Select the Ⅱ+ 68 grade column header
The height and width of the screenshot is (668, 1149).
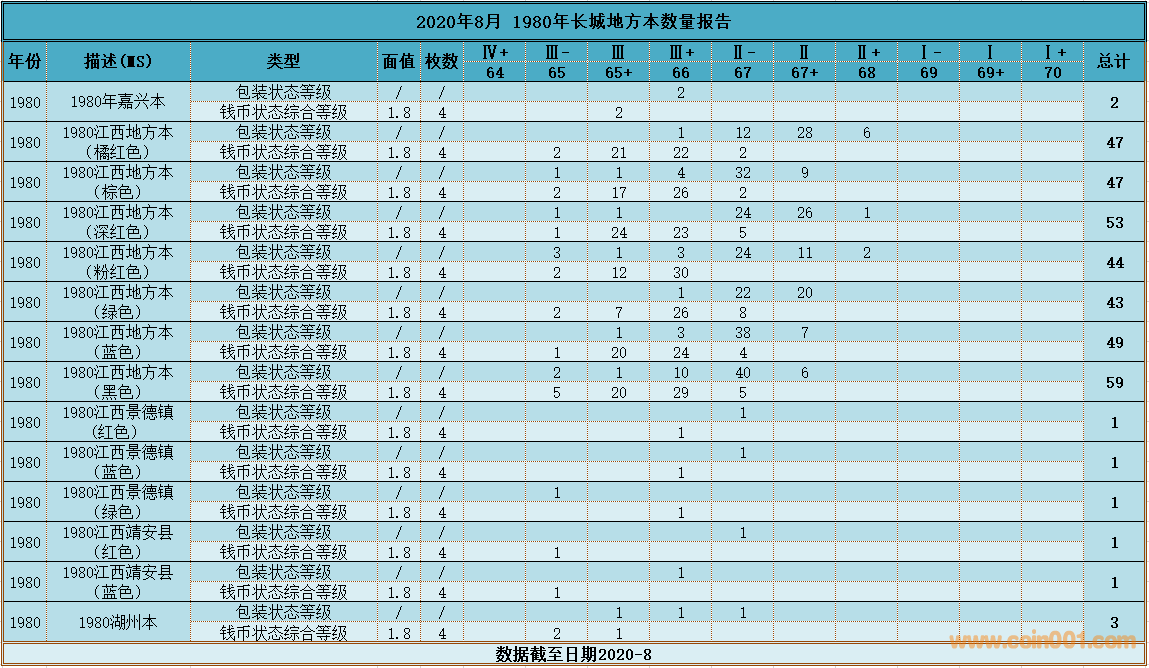(x=867, y=61)
